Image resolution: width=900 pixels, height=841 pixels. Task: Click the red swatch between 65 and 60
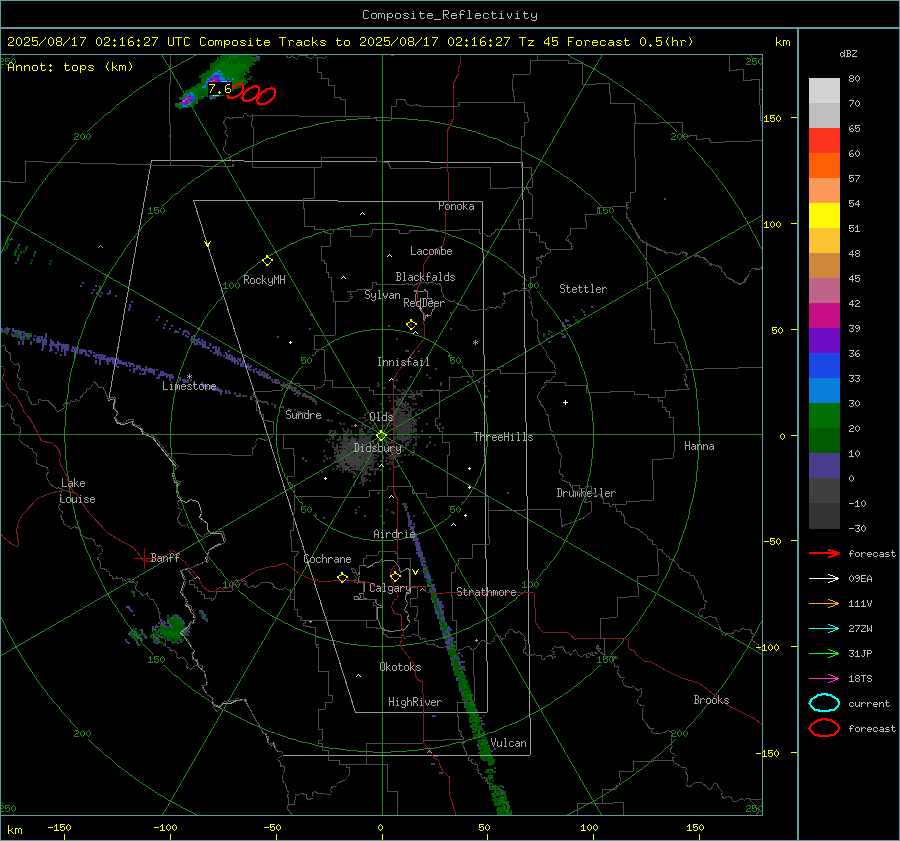pyautogui.click(x=824, y=141)
